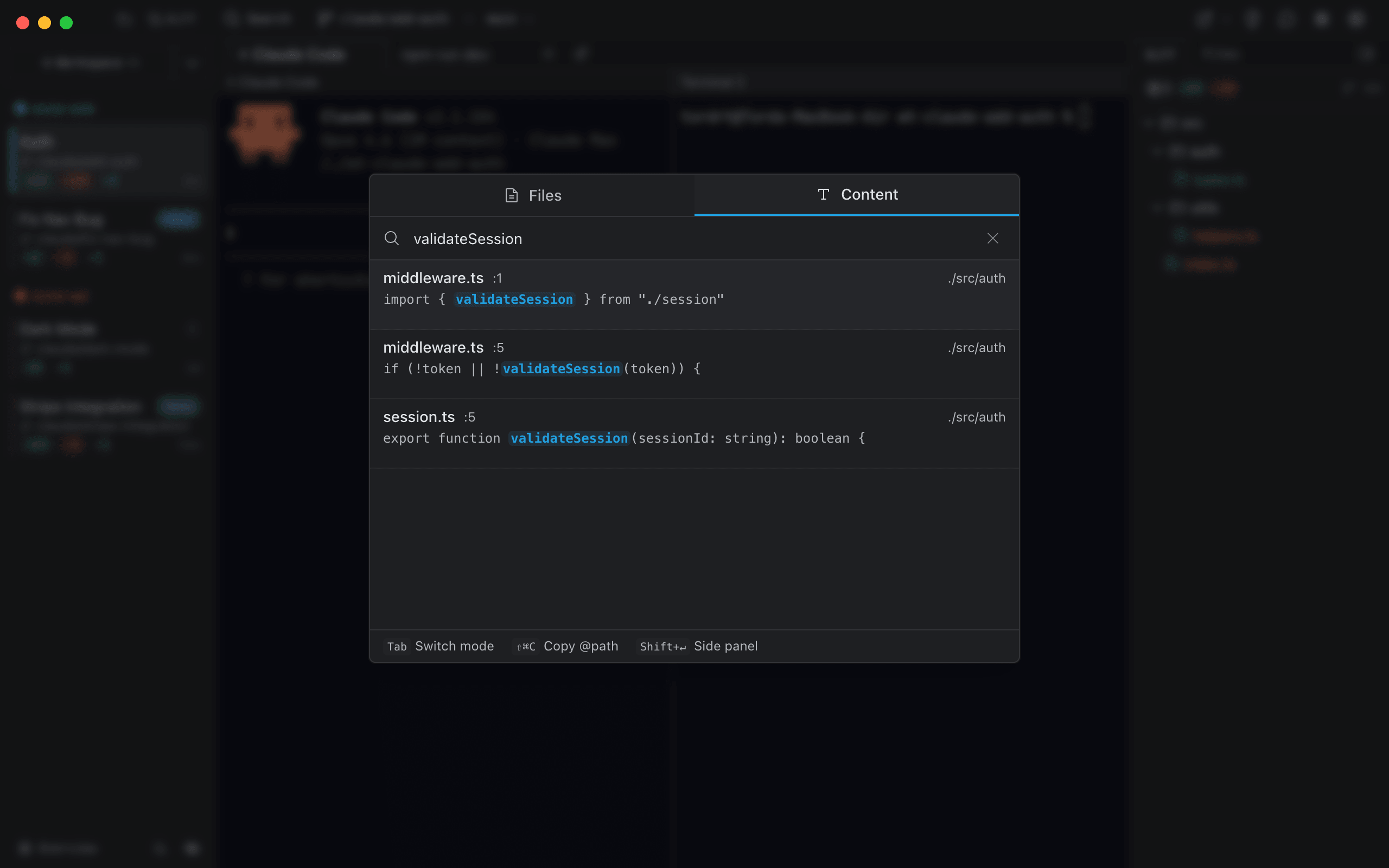Viewport: 1389px width, 868px height.
Task: Open middleware.ts line 5 if-token result
Action: coord(694,364)
